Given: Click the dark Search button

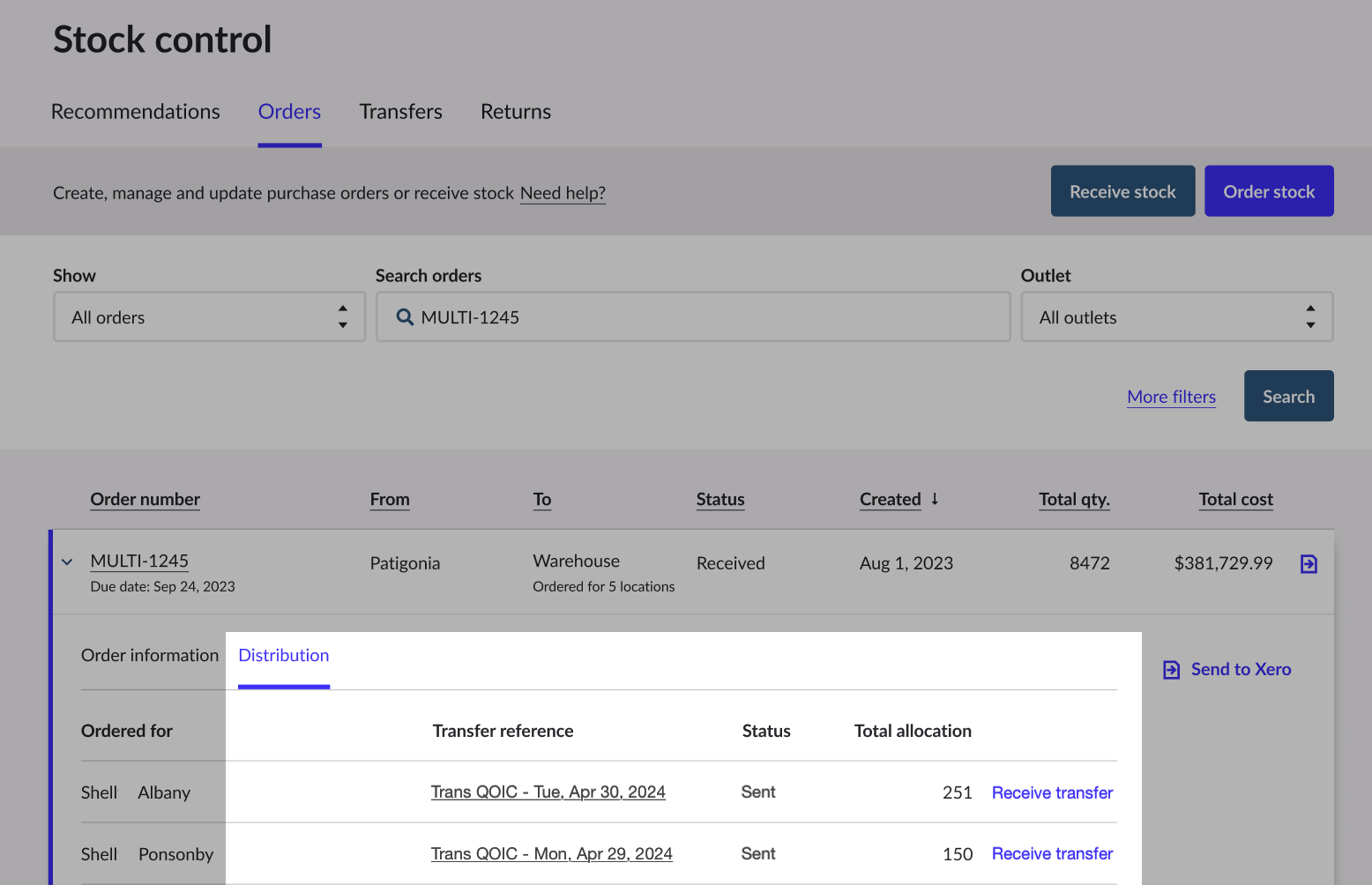Looking at the screenshot, I should point(1287,397).
